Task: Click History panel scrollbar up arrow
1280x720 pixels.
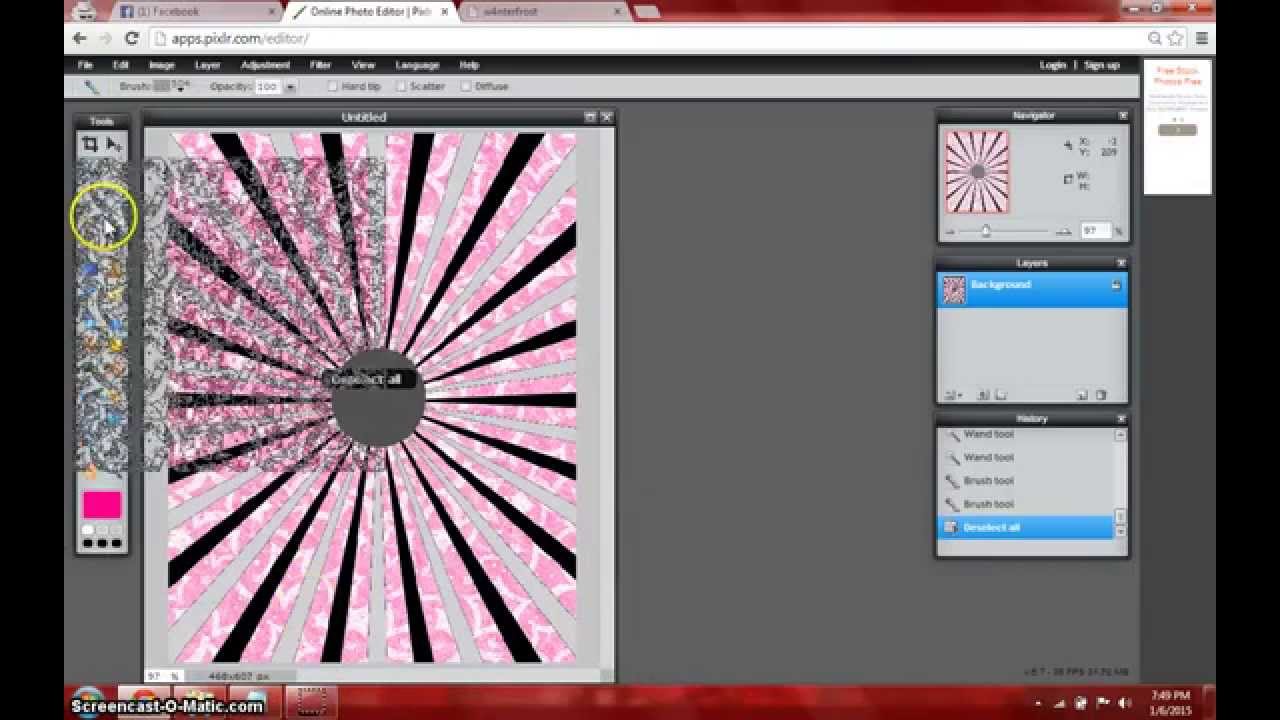Action: pyautogui.click(x=1120, y=435)
